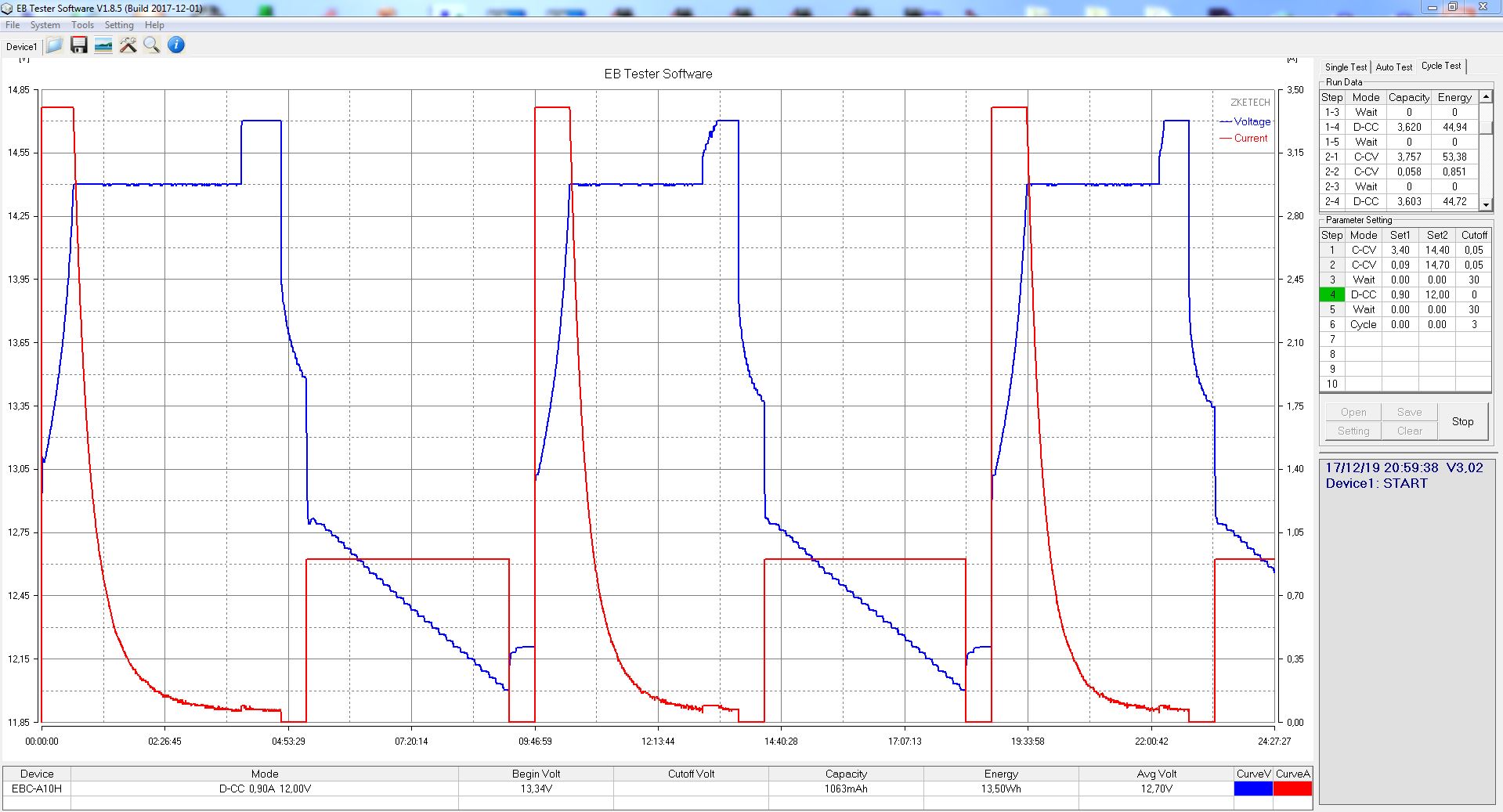
Task: Switch to the Auto Test tab
Action: coord(1394,67)
